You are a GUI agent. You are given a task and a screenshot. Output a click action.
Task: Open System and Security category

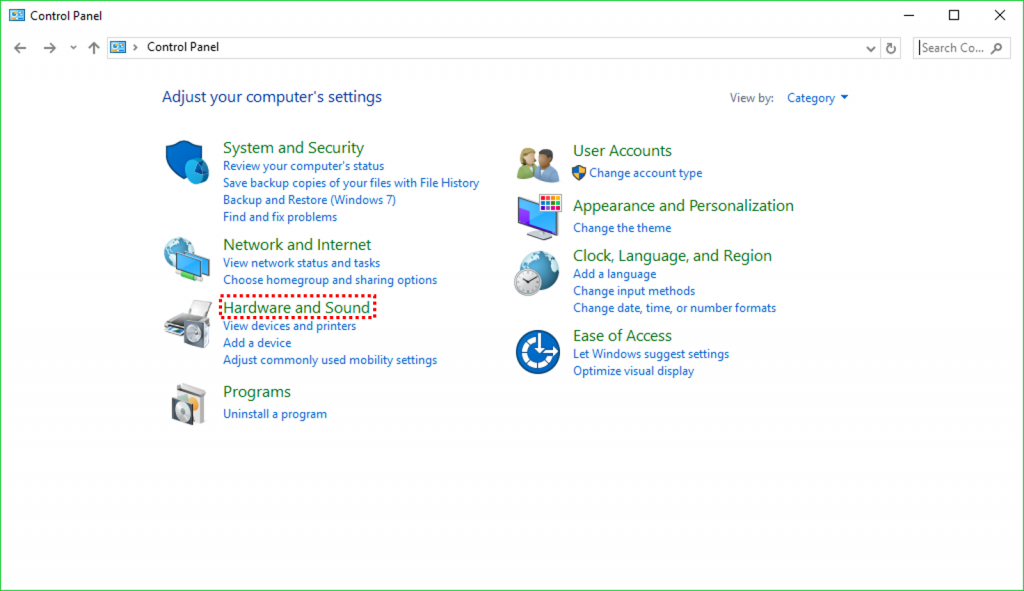pyautogui.click(x=293, y=148)
